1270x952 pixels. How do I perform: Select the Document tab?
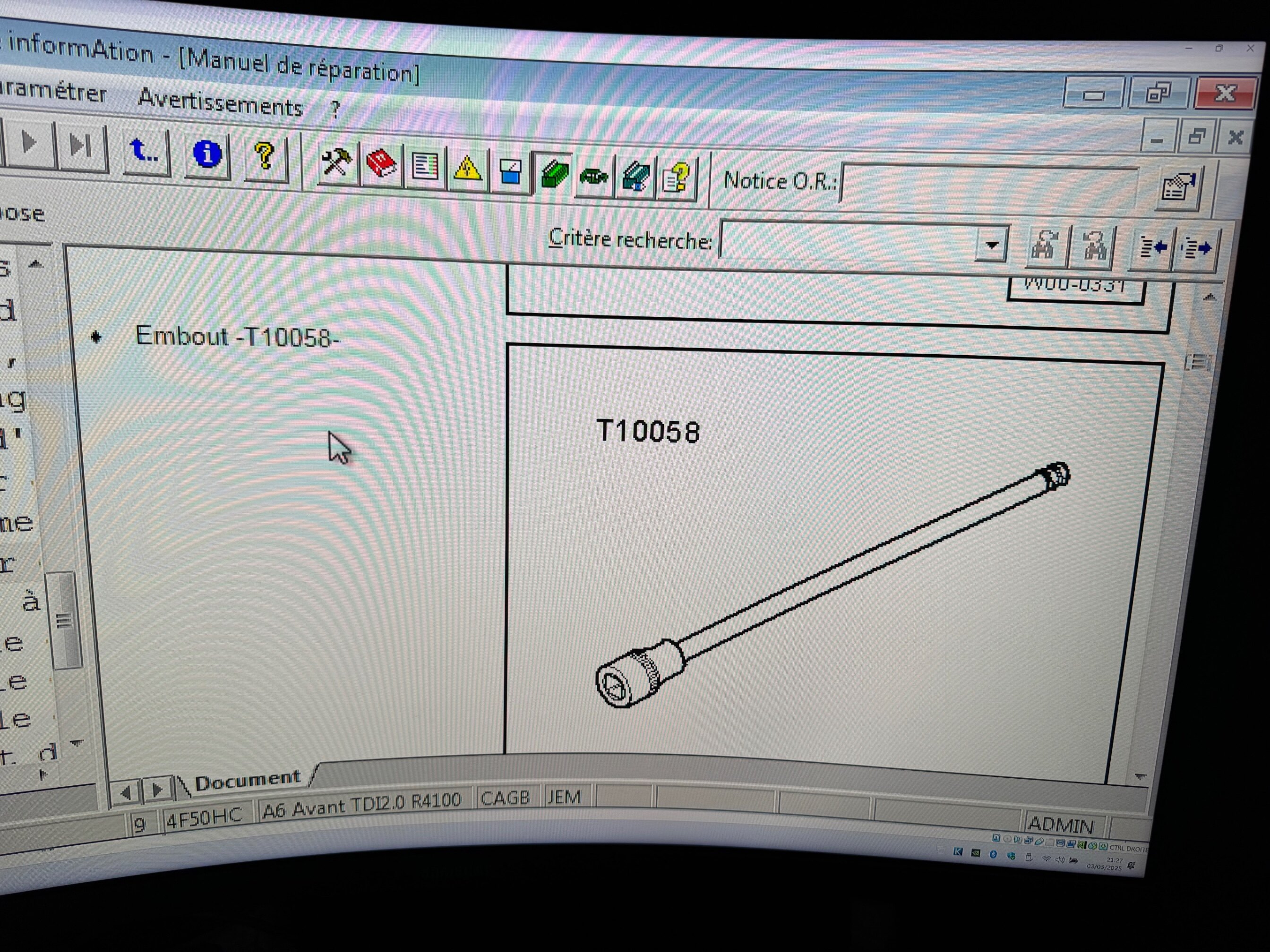(247, 780)
